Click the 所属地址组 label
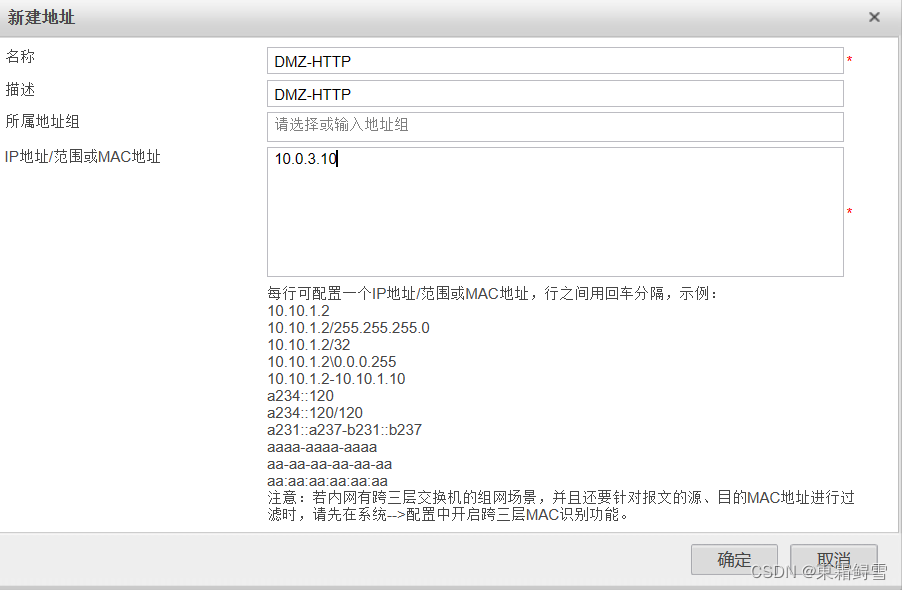902x590 pixels. click(42, 121)
